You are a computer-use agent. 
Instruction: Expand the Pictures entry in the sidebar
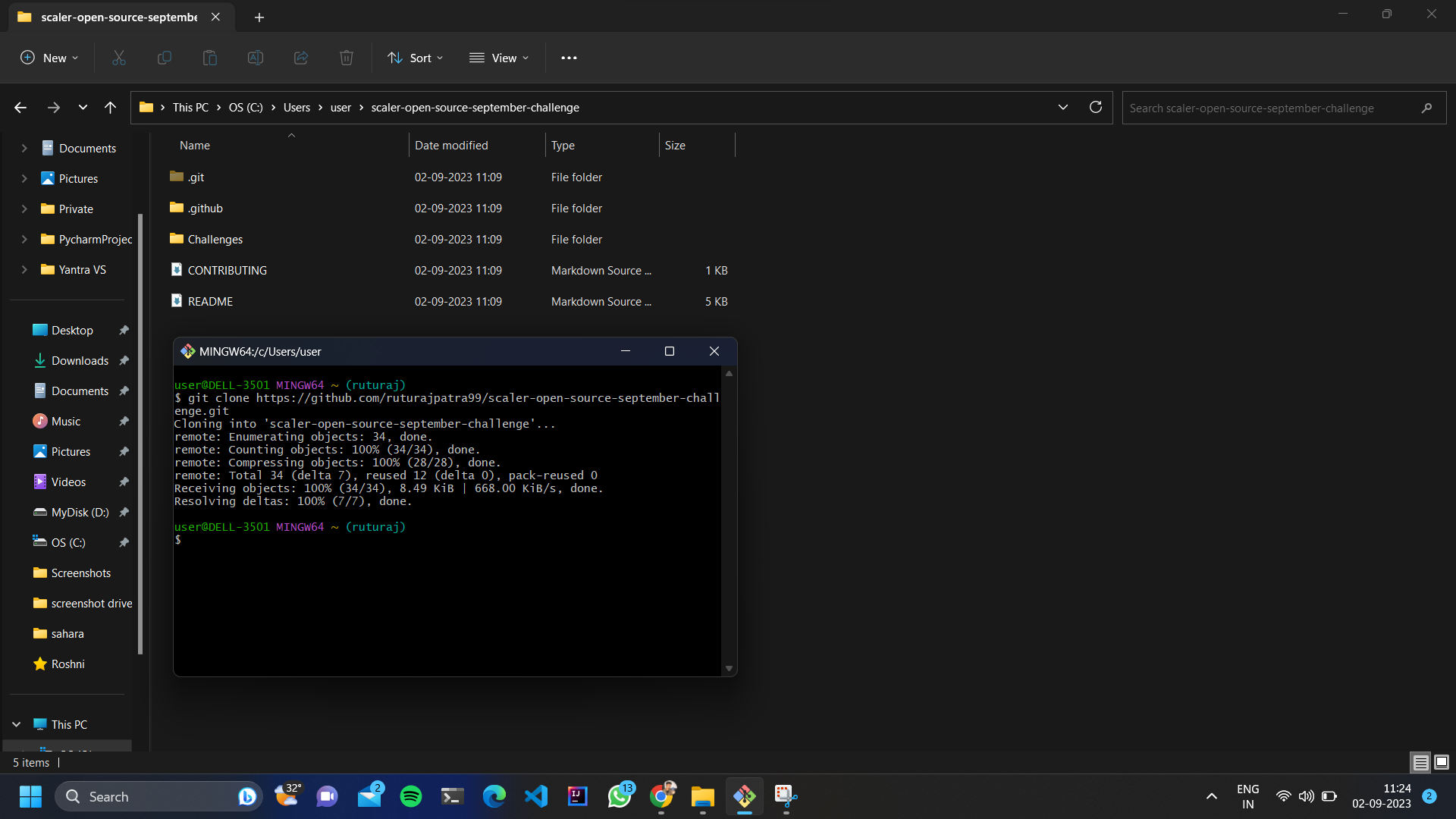(22, 178)
